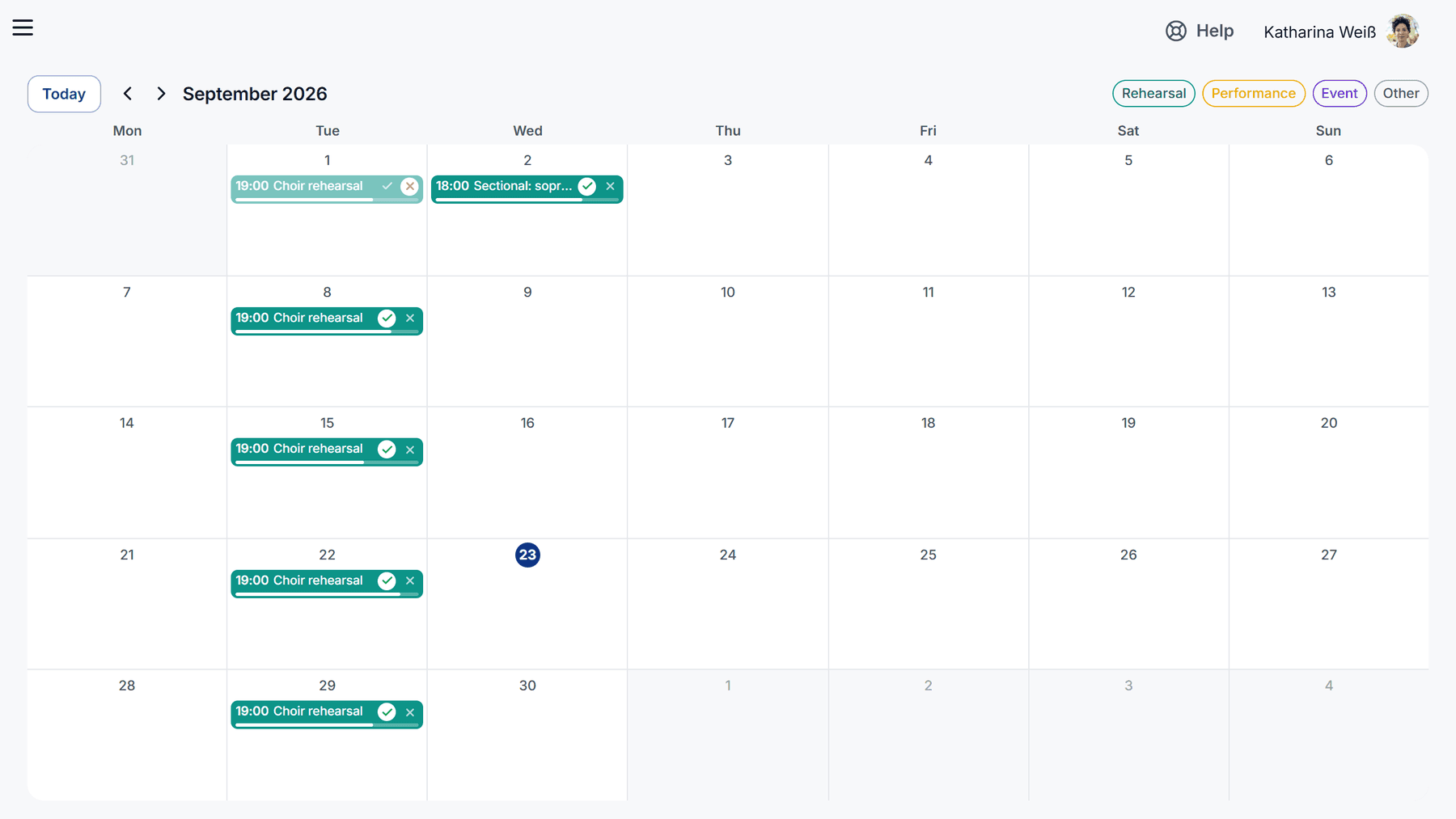This screenshot has height=819, width=1456.
Task: Click the Today button
Action: 64,94
